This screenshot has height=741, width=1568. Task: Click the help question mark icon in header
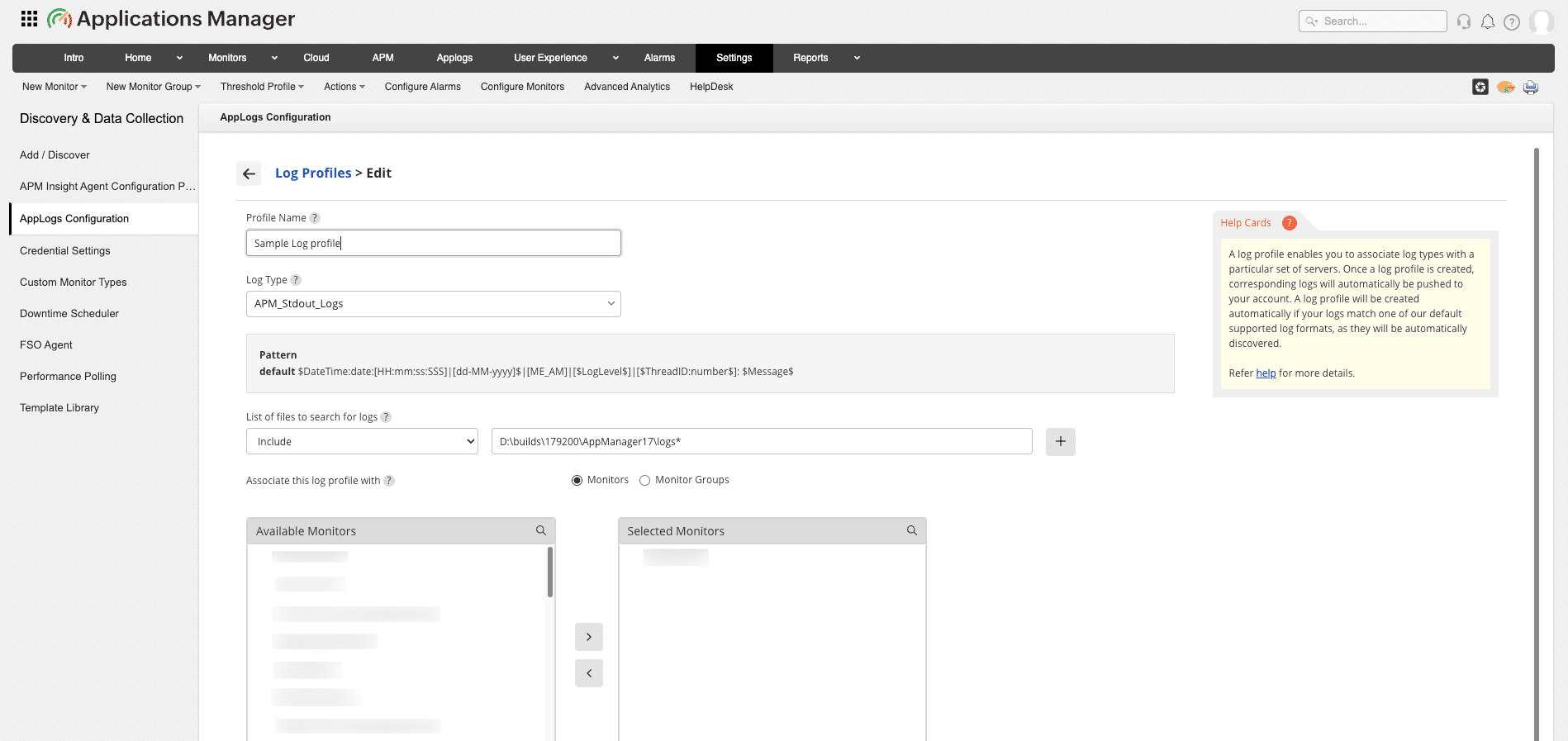1512,22
